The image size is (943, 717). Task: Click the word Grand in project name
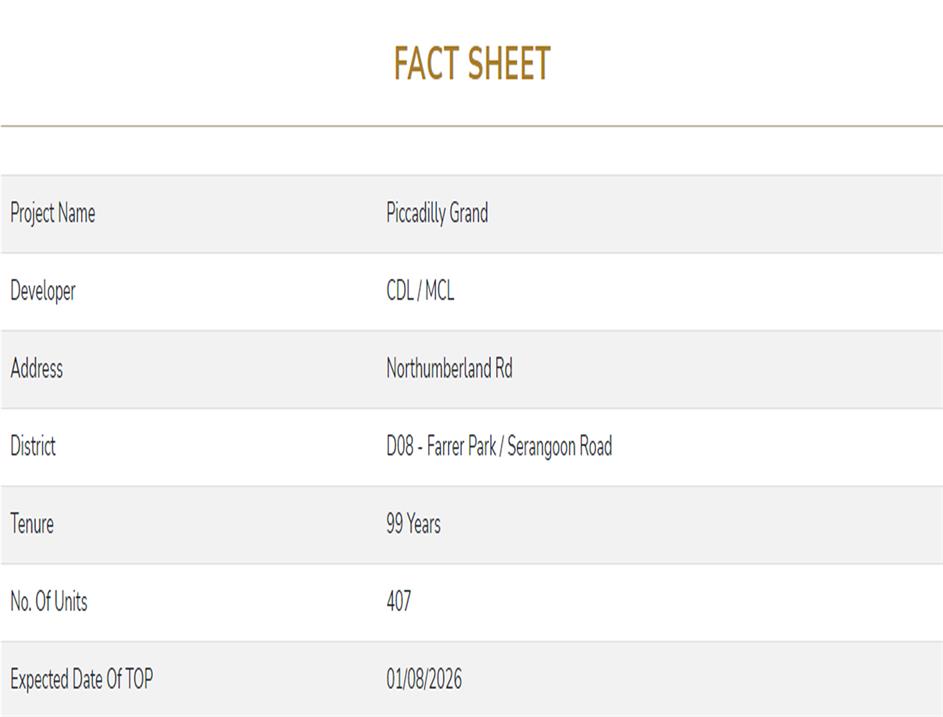tap(469, 213)
